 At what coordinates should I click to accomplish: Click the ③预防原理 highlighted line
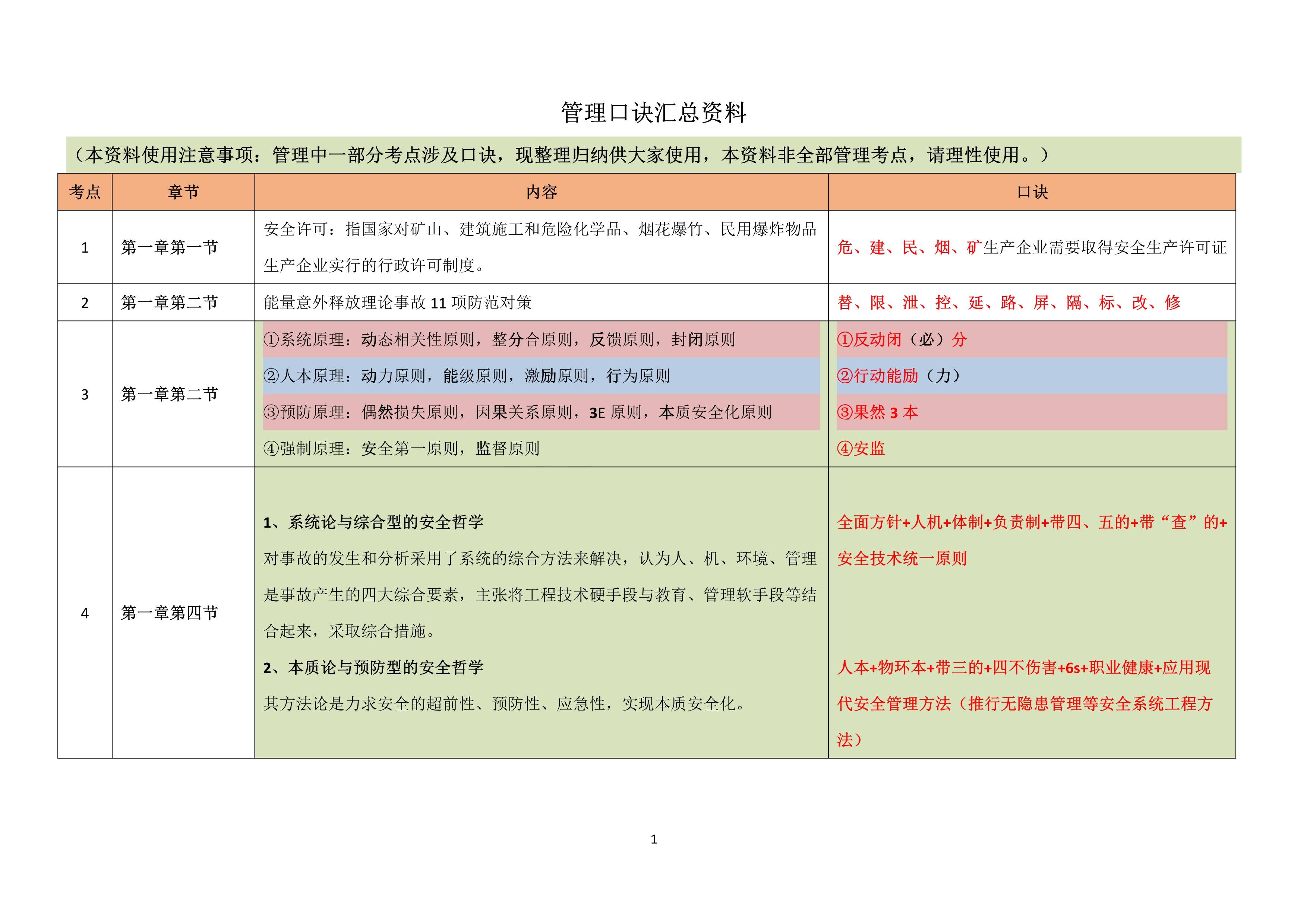(x=517, y=412)
